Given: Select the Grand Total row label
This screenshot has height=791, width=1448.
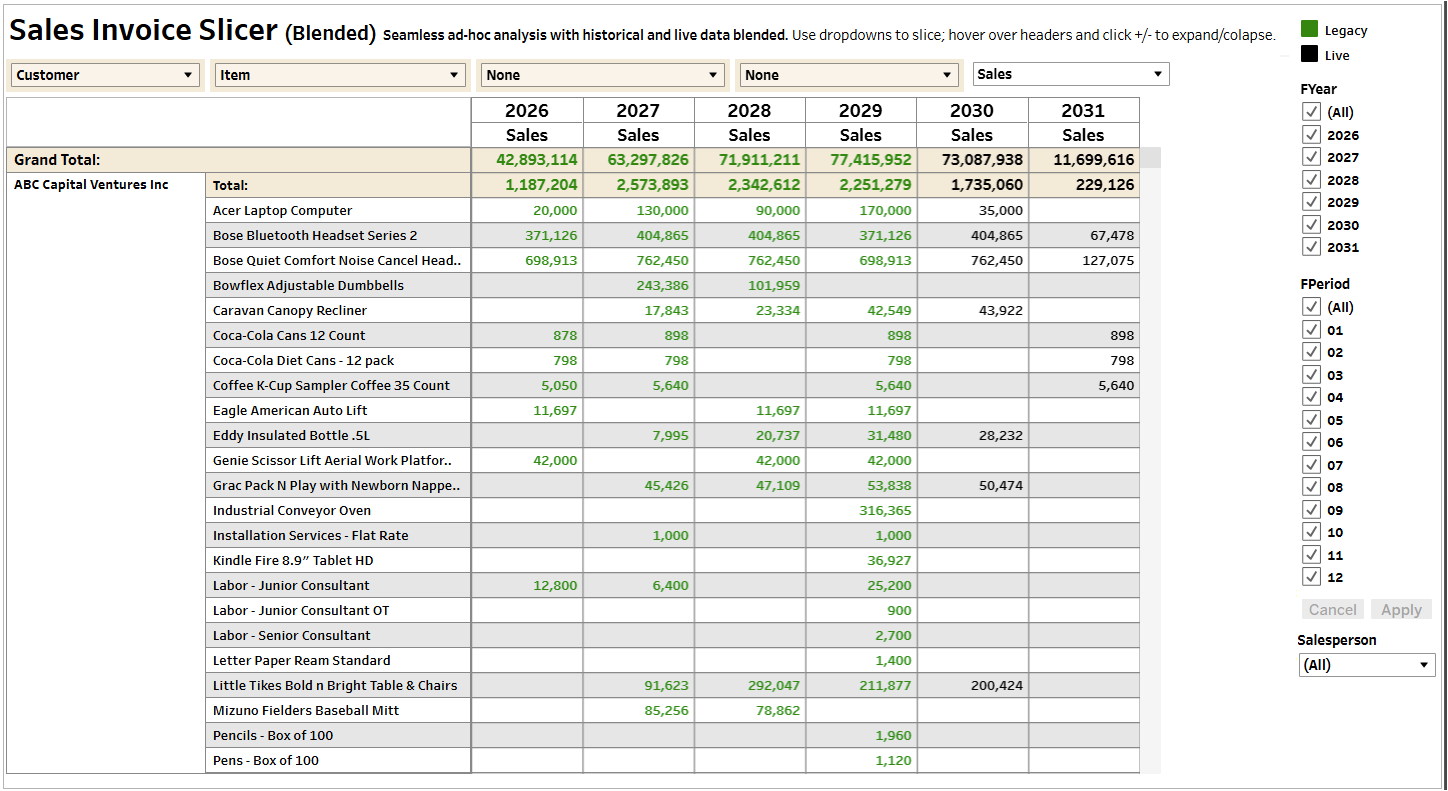Looking at the screenshot, I should 57,160.
